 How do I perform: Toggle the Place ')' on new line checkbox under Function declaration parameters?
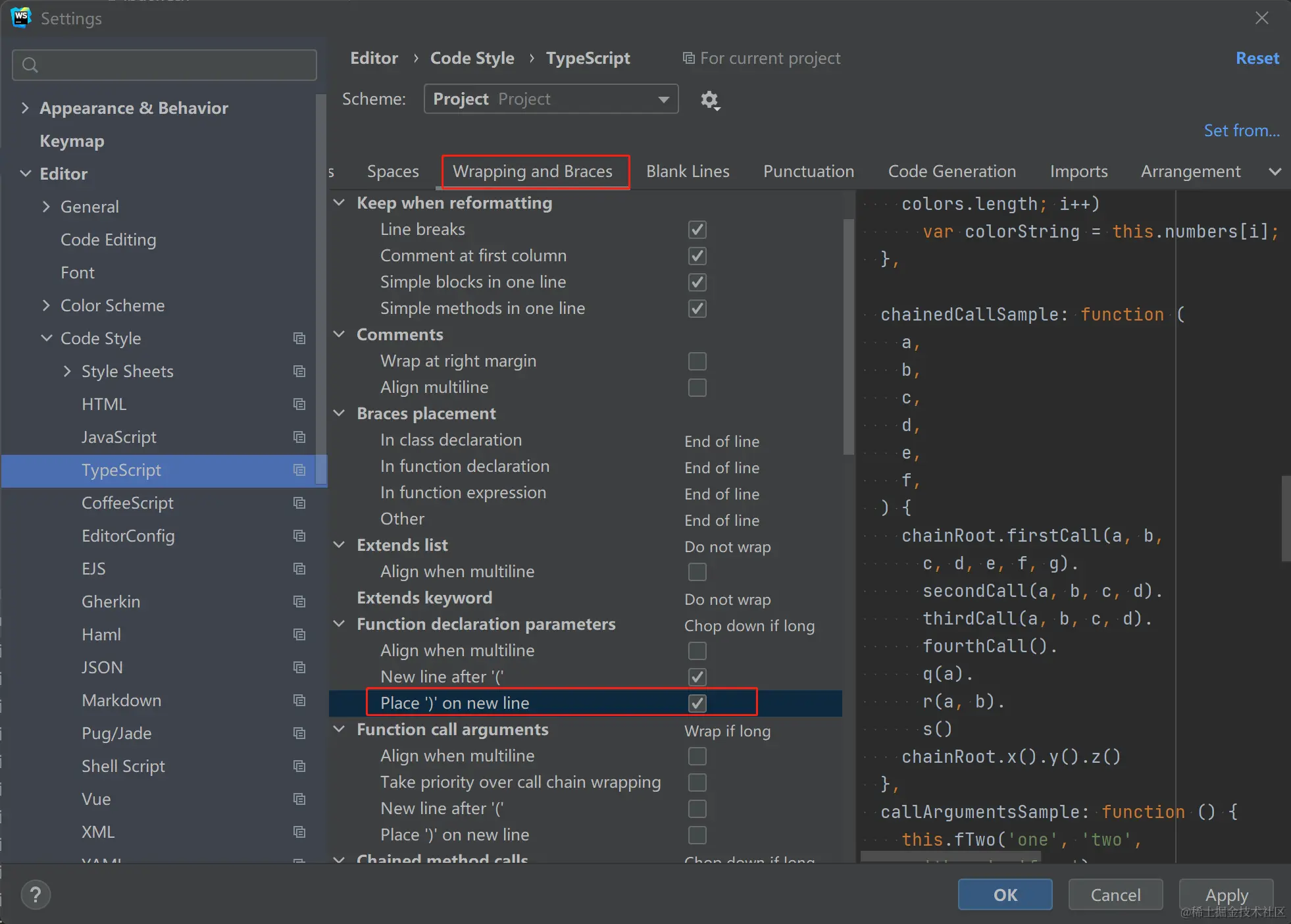pos(697,704)
